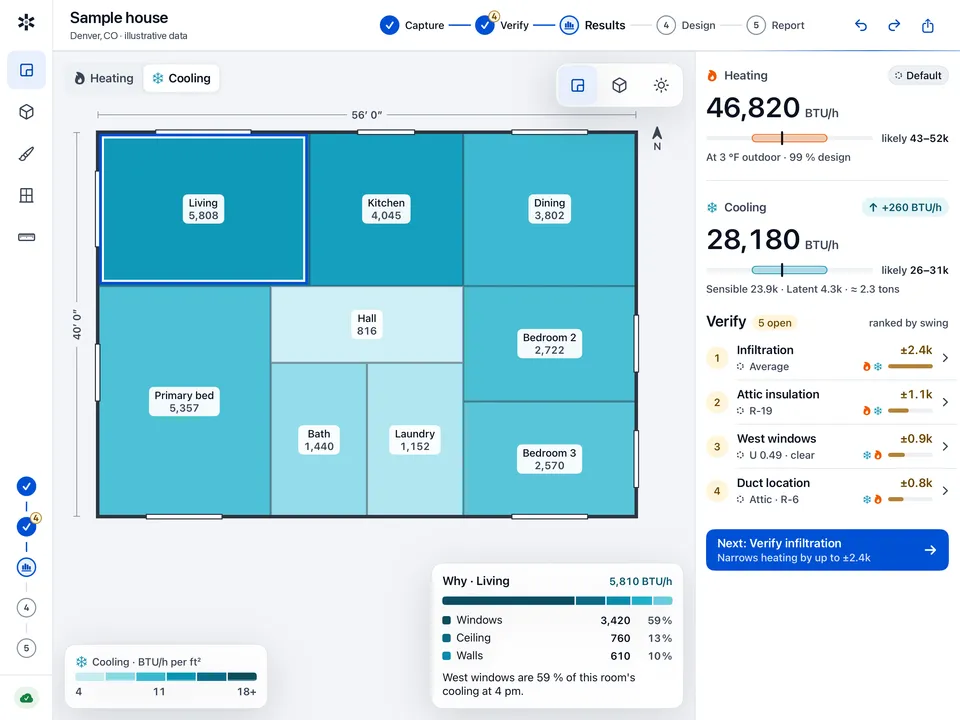
Task: Select Bedroom 2 on the plan
Action: tap(549, 343)
